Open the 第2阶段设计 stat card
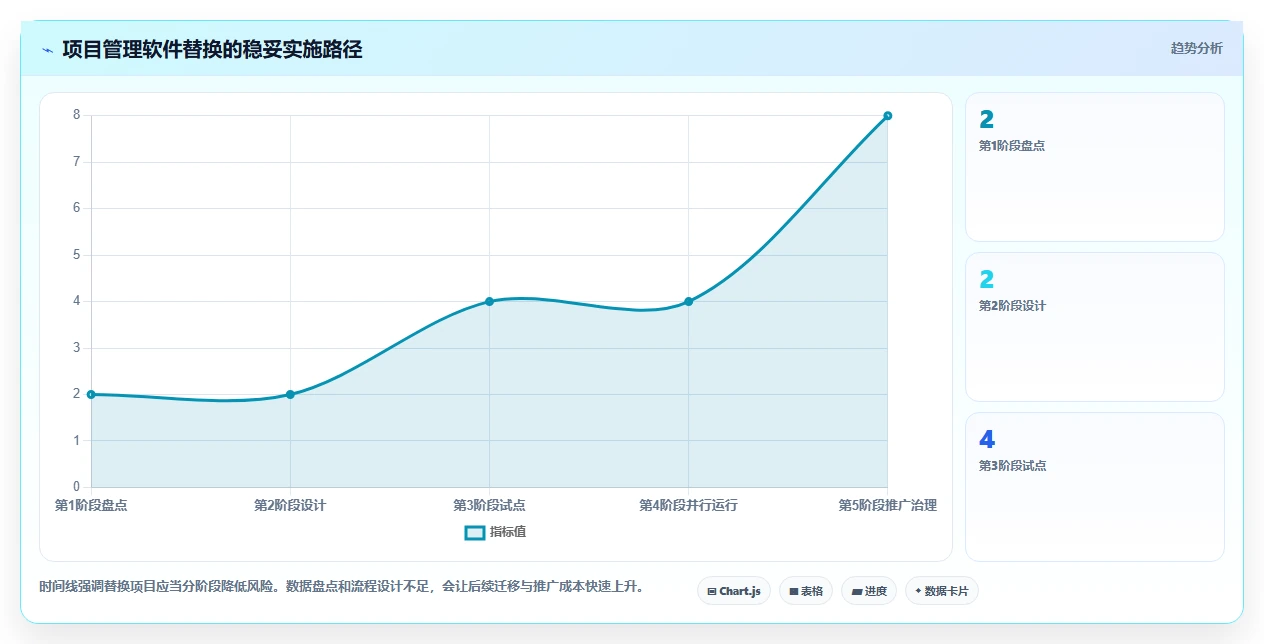 (x=1094, y=327)
